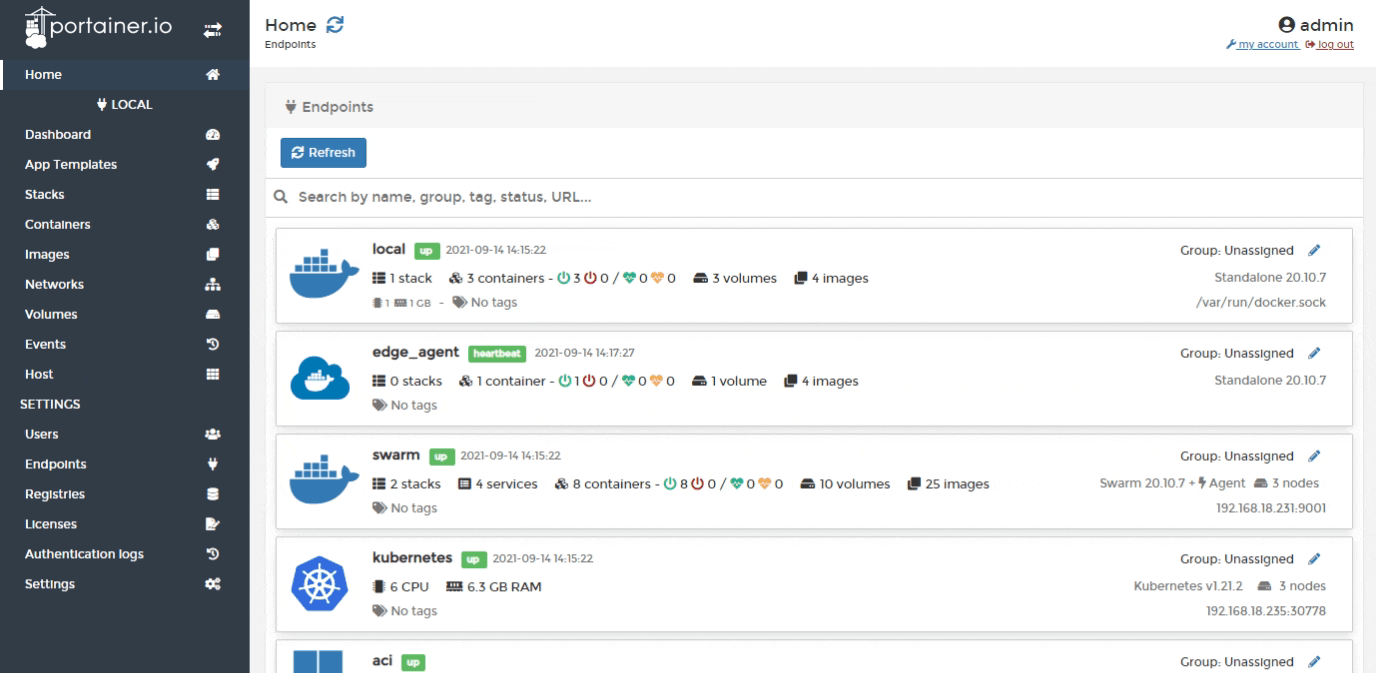
Task: Click the Stacks list icon
Action: [212, 194]
